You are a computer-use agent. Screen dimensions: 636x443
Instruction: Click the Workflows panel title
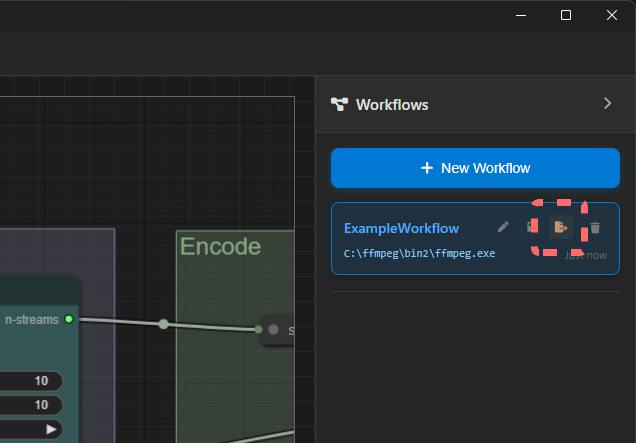392,105
